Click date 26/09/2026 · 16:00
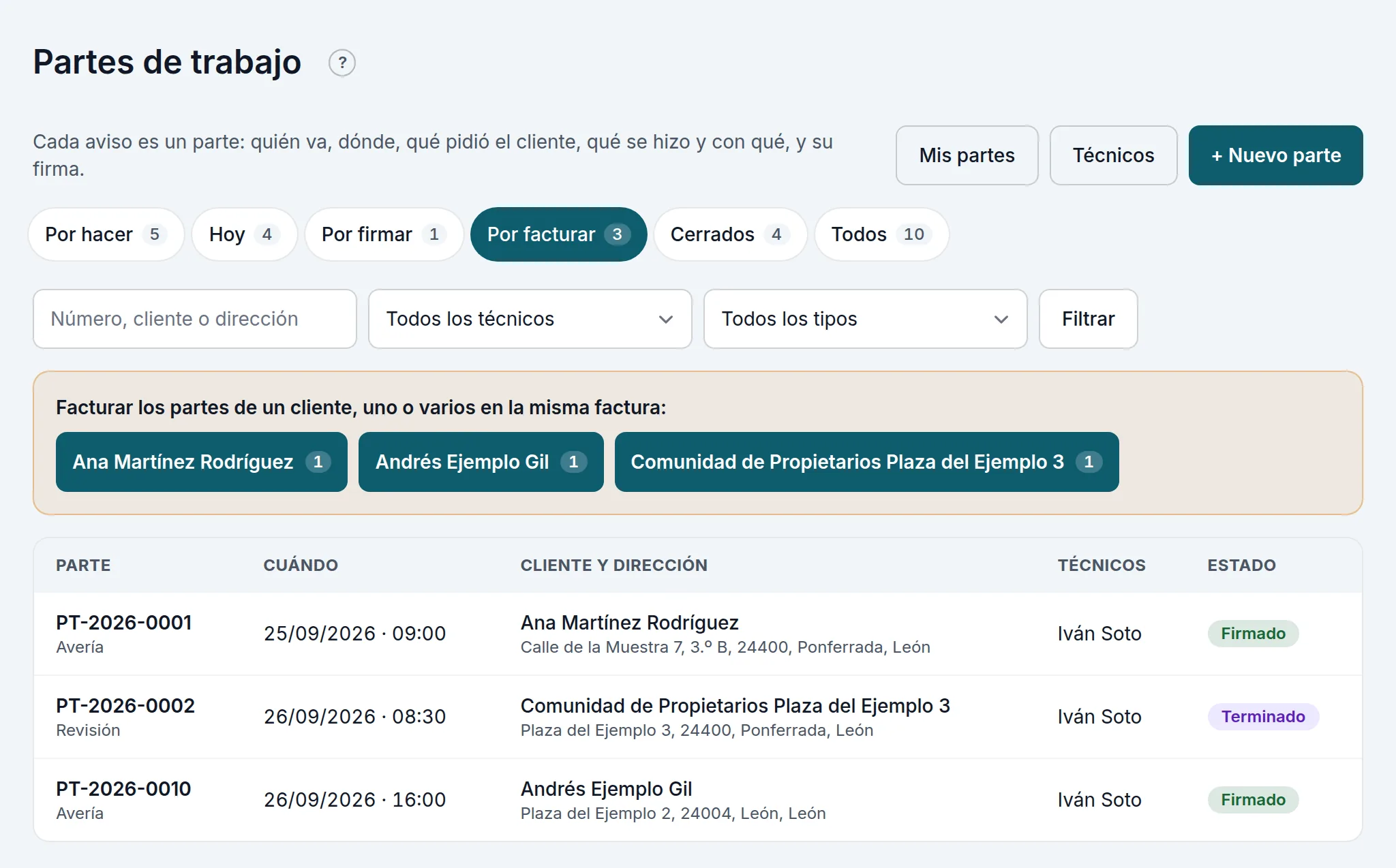Image resolution: width=1396 pixels, height=868 pixels. (354, 800)
